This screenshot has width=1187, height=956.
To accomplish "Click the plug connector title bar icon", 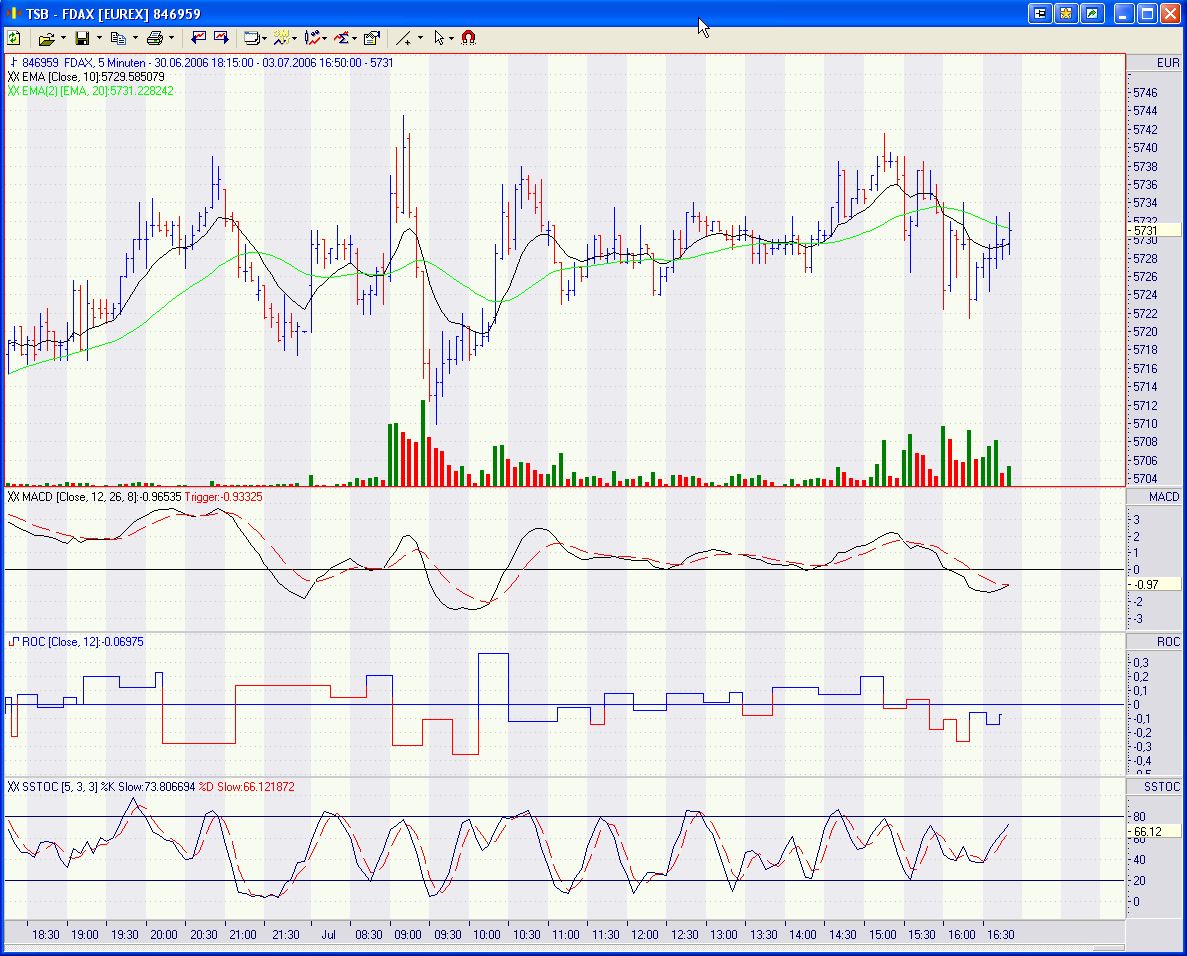I will tap(1041, 14).
